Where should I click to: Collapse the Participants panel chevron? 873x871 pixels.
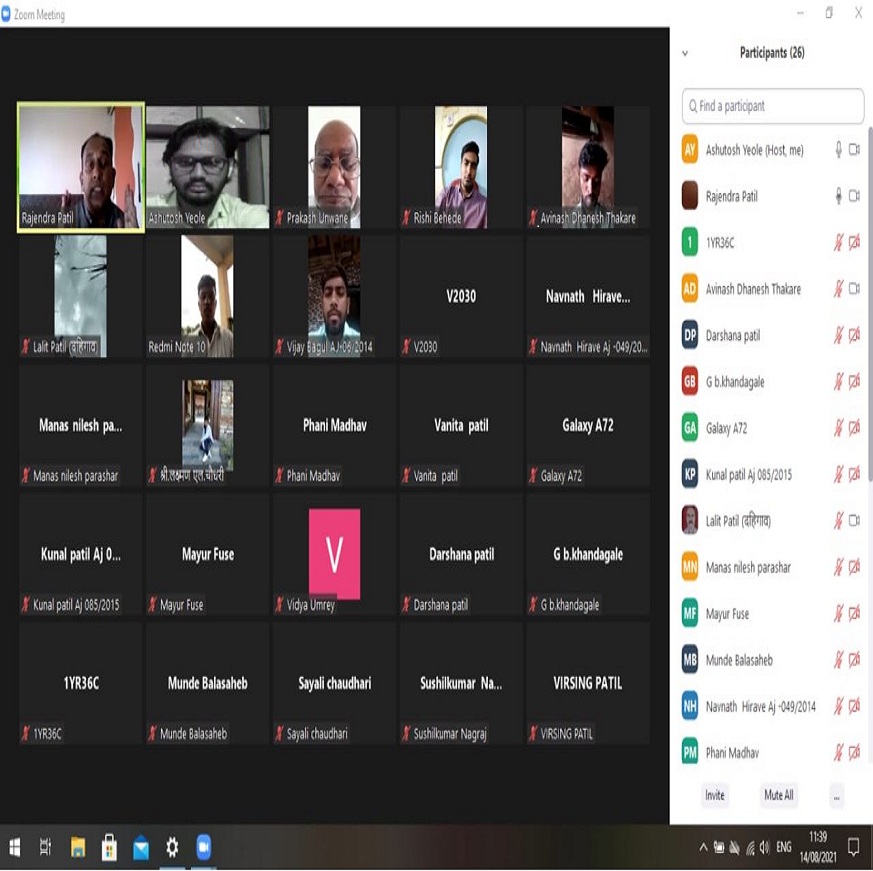pos(685,53)
